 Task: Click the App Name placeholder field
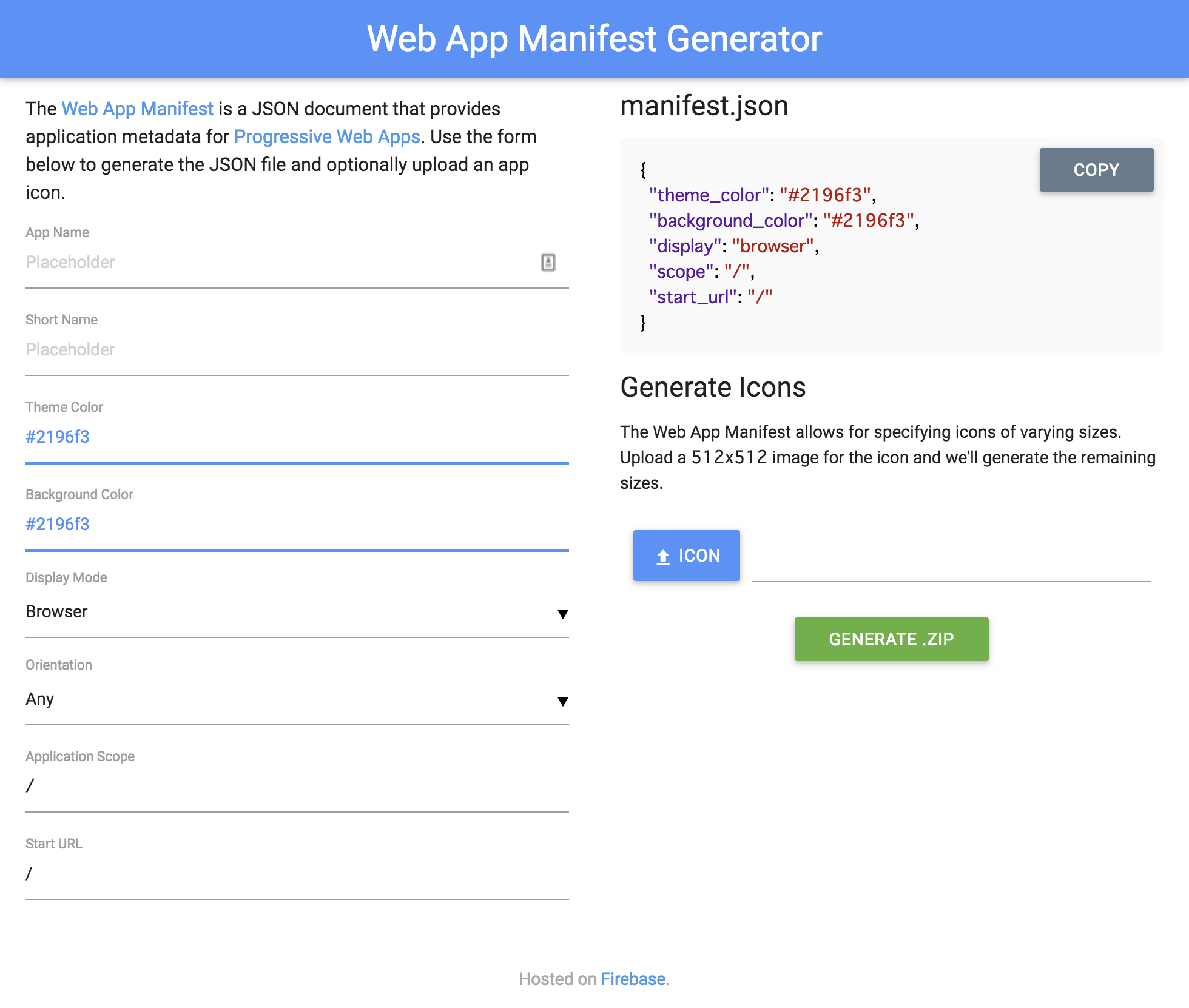coord(243,262)
